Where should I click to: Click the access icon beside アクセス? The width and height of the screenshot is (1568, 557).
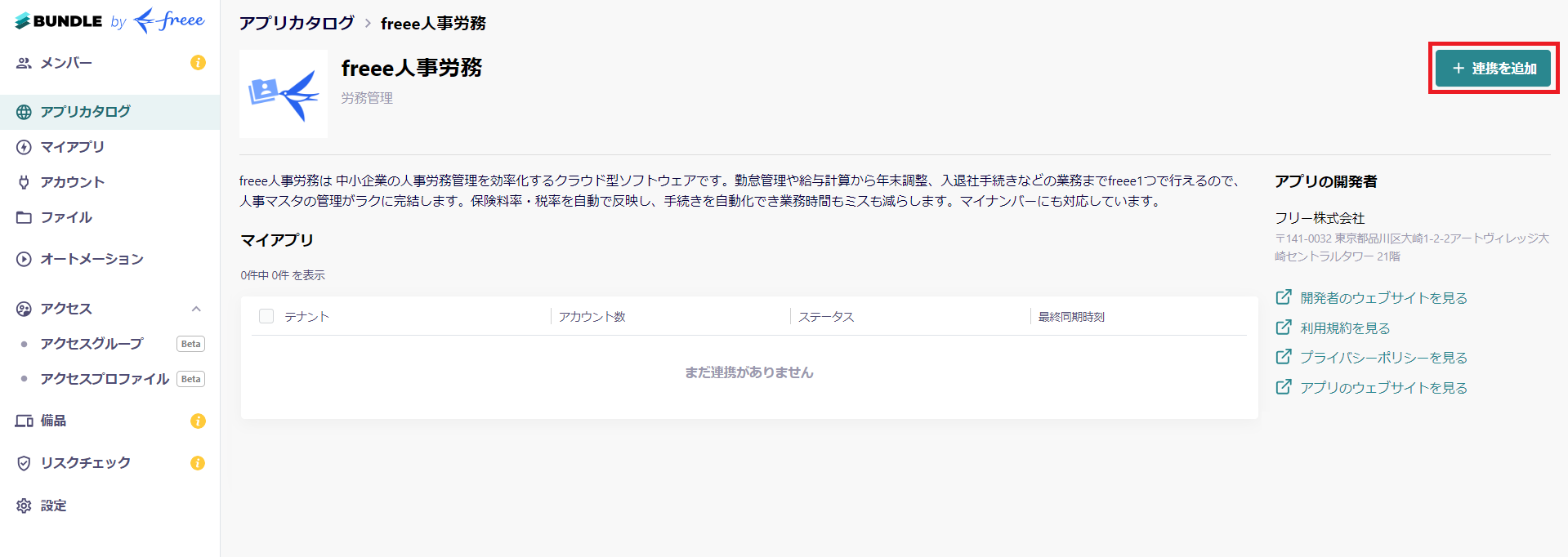click(x=24, y=309)
